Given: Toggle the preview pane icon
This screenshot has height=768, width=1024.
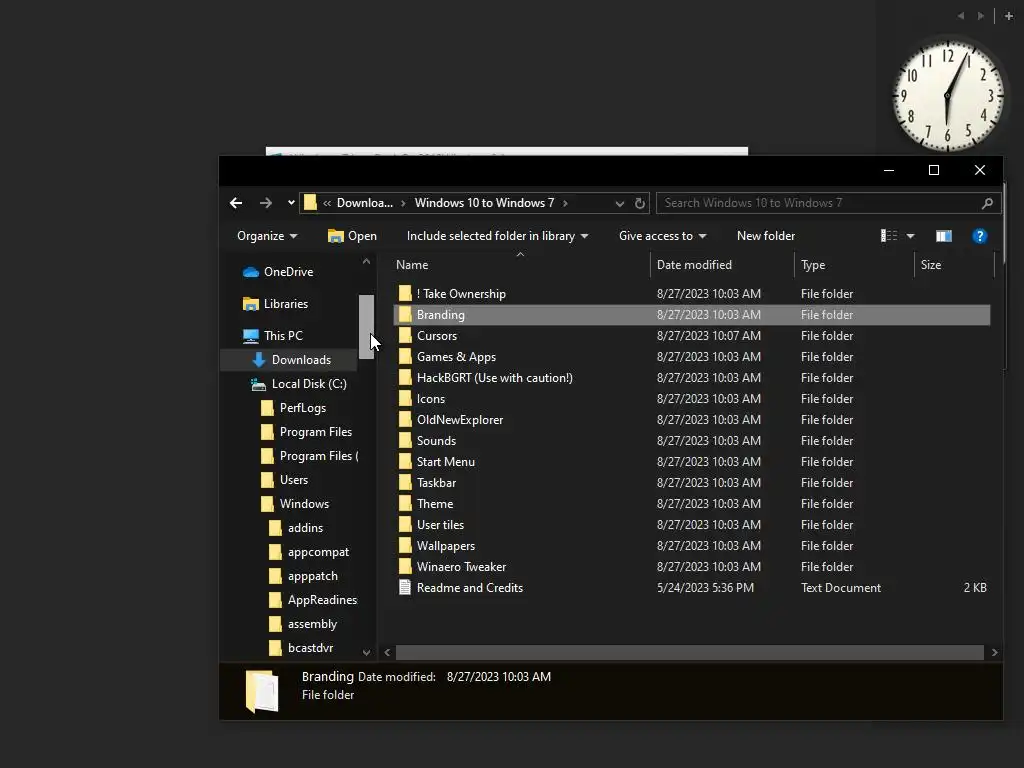Looking at the screenshot, I should pyautogui.click(x=944, y=236).
